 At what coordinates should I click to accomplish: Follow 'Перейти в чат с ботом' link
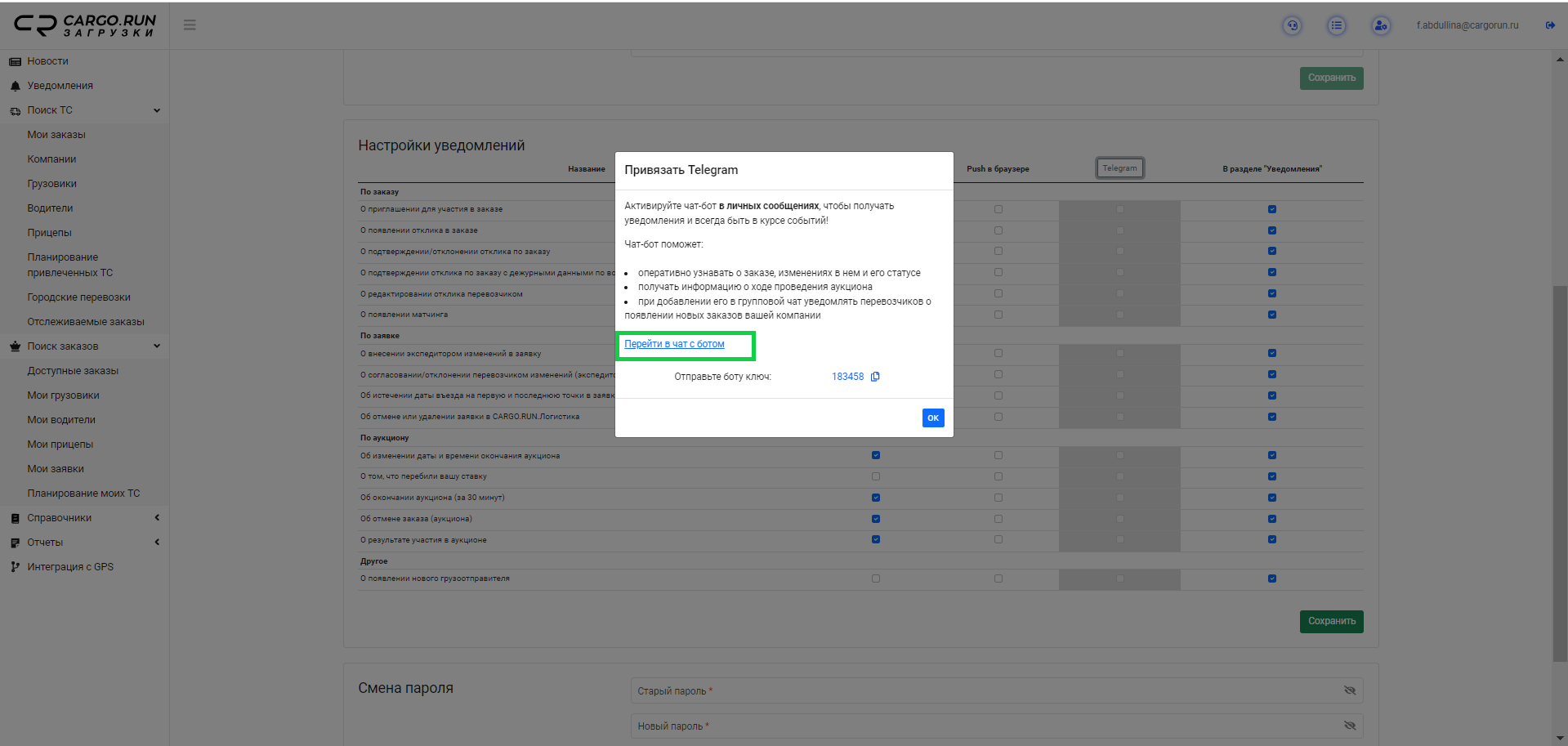(674, 344)
